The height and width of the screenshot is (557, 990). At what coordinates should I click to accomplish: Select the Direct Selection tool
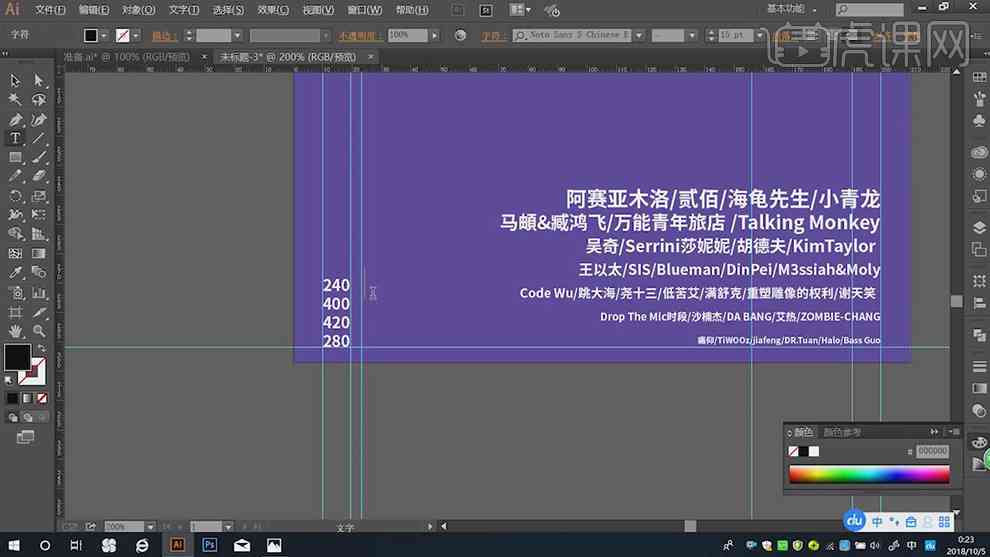(39, 80)
